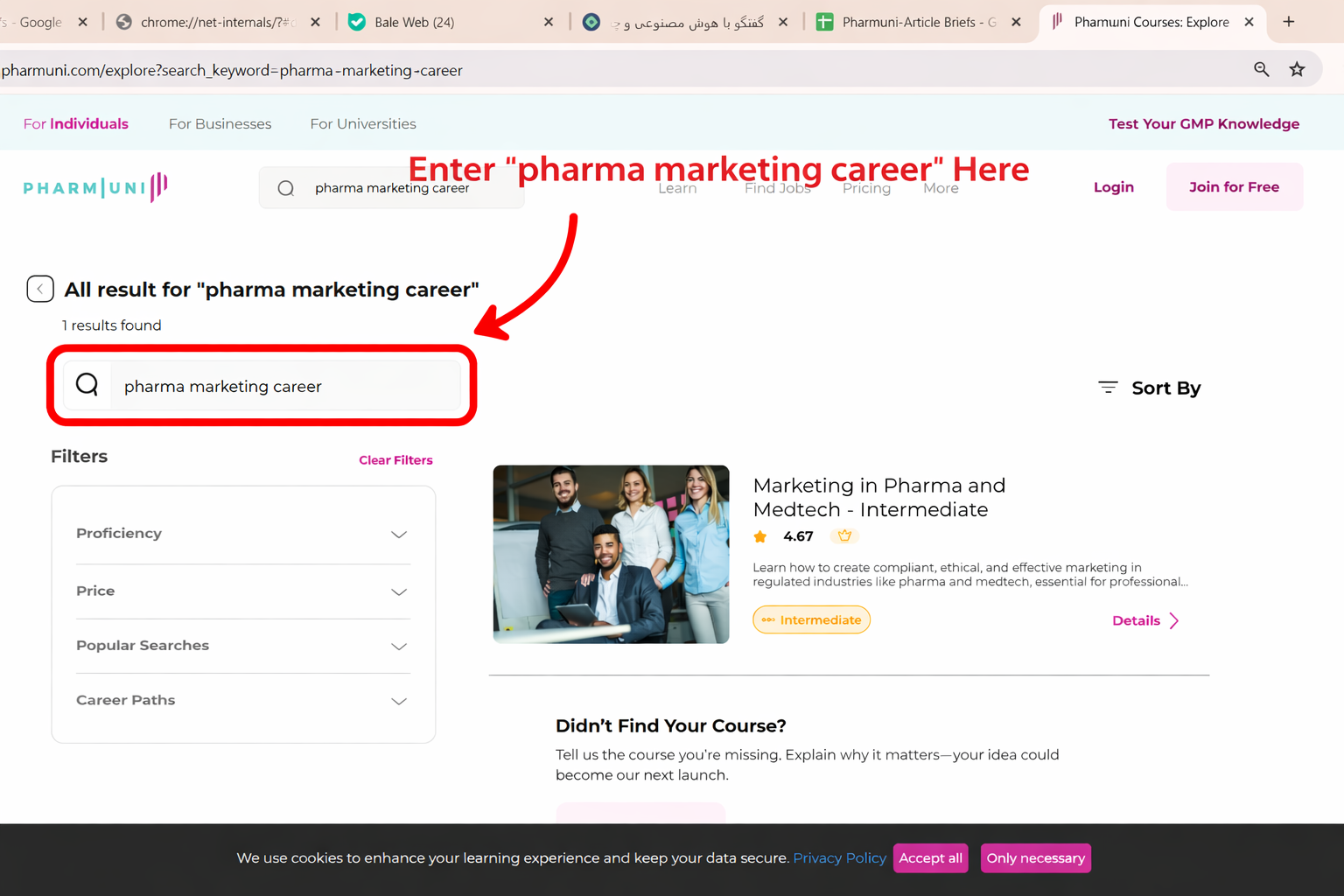Open the Career Paths filter chevron
This screenshot has width=1344, height=896.
[399, 701]
